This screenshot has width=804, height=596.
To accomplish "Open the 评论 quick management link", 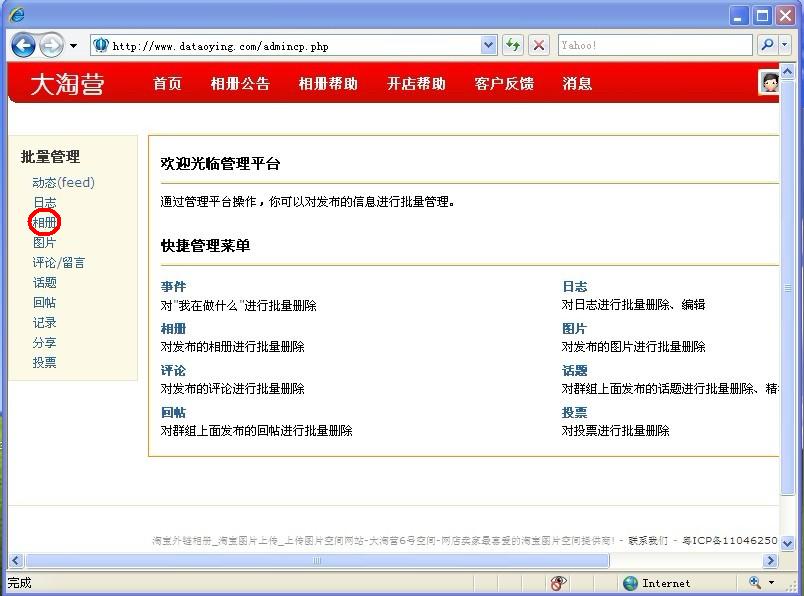I will click(x=173, y=371).
